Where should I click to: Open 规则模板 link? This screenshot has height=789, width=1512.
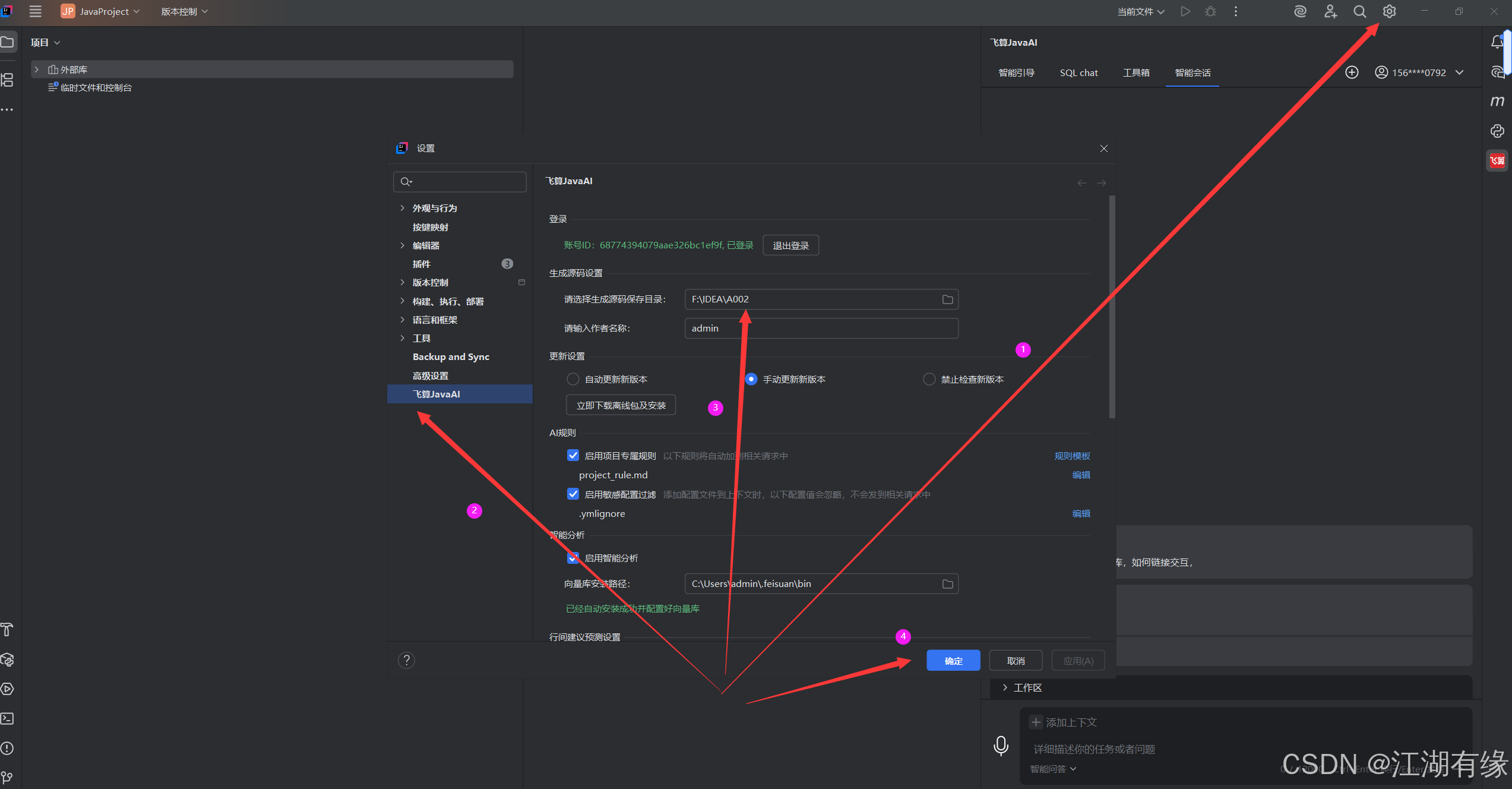click(1072, 456)
